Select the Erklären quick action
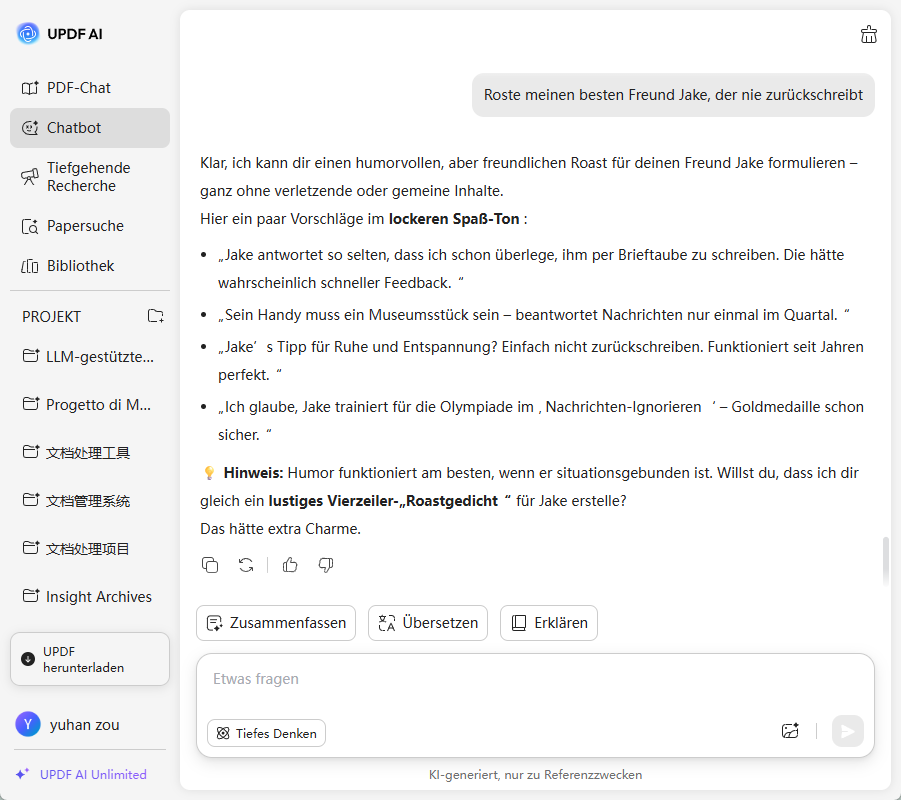This screenshot has height=800, width=901. (x=549, y=622)
